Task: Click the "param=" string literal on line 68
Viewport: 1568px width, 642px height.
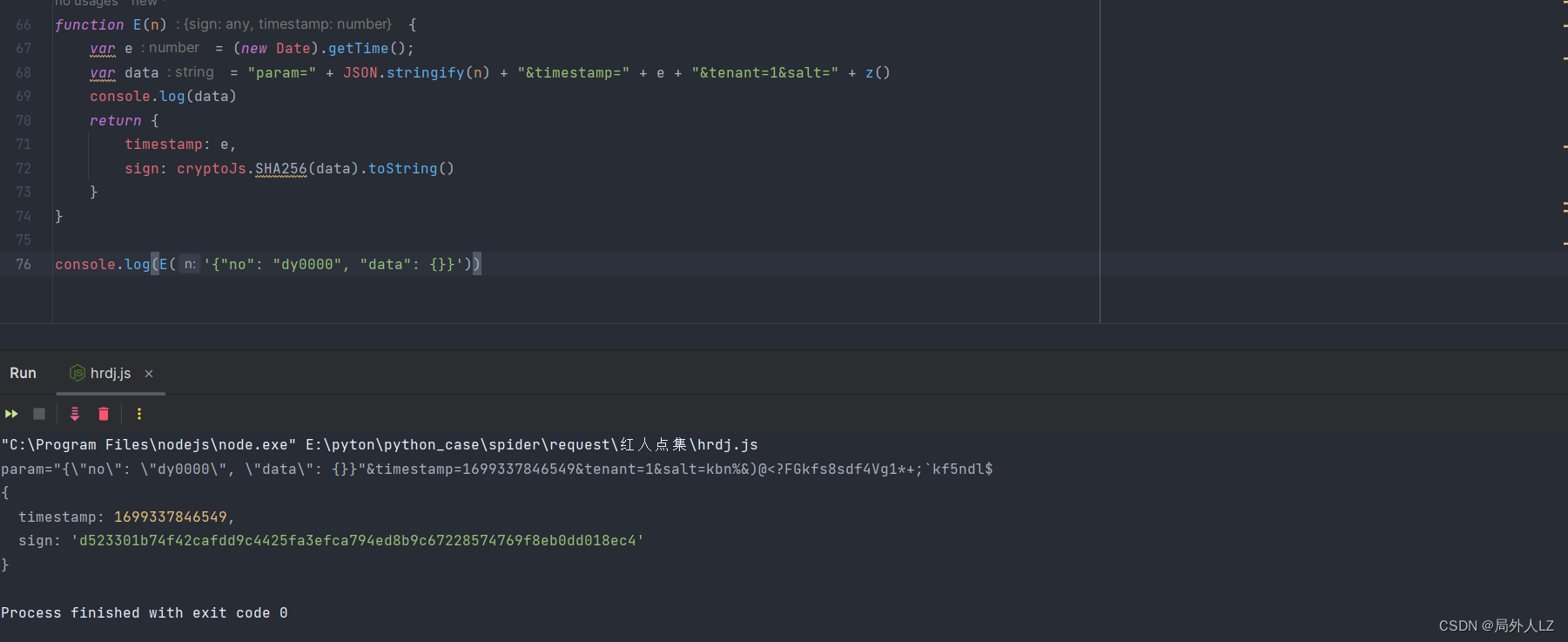Action: click(281, 72)
